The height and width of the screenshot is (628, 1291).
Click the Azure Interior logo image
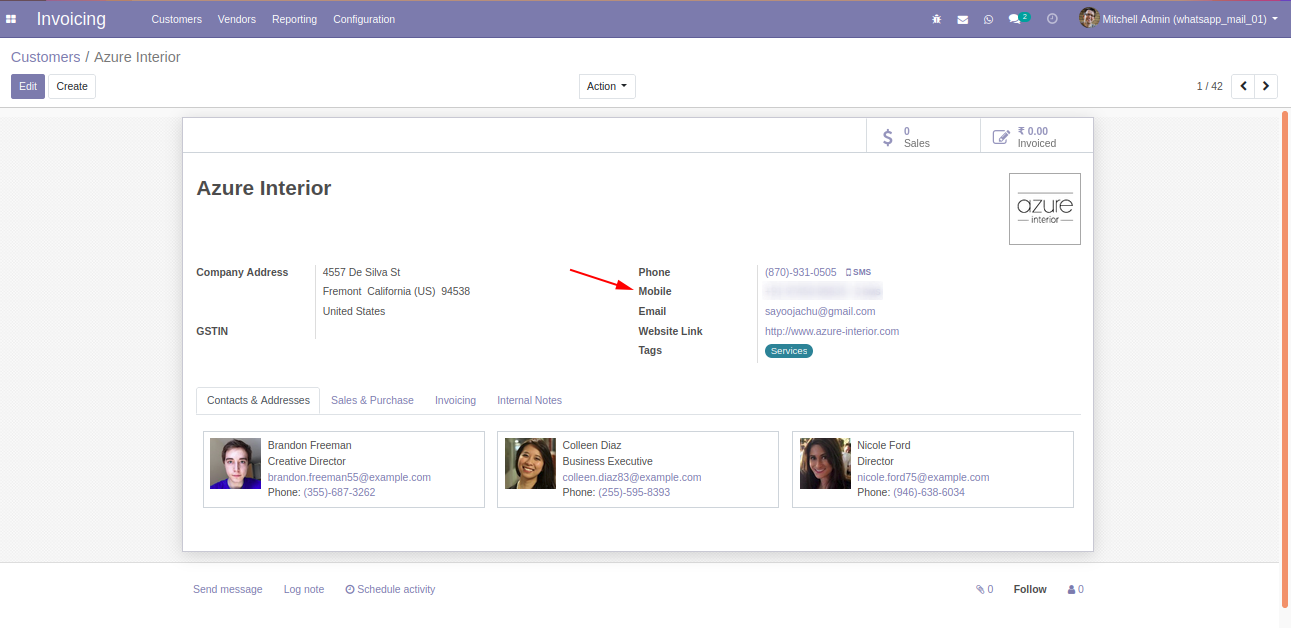tap(1045, 209)
